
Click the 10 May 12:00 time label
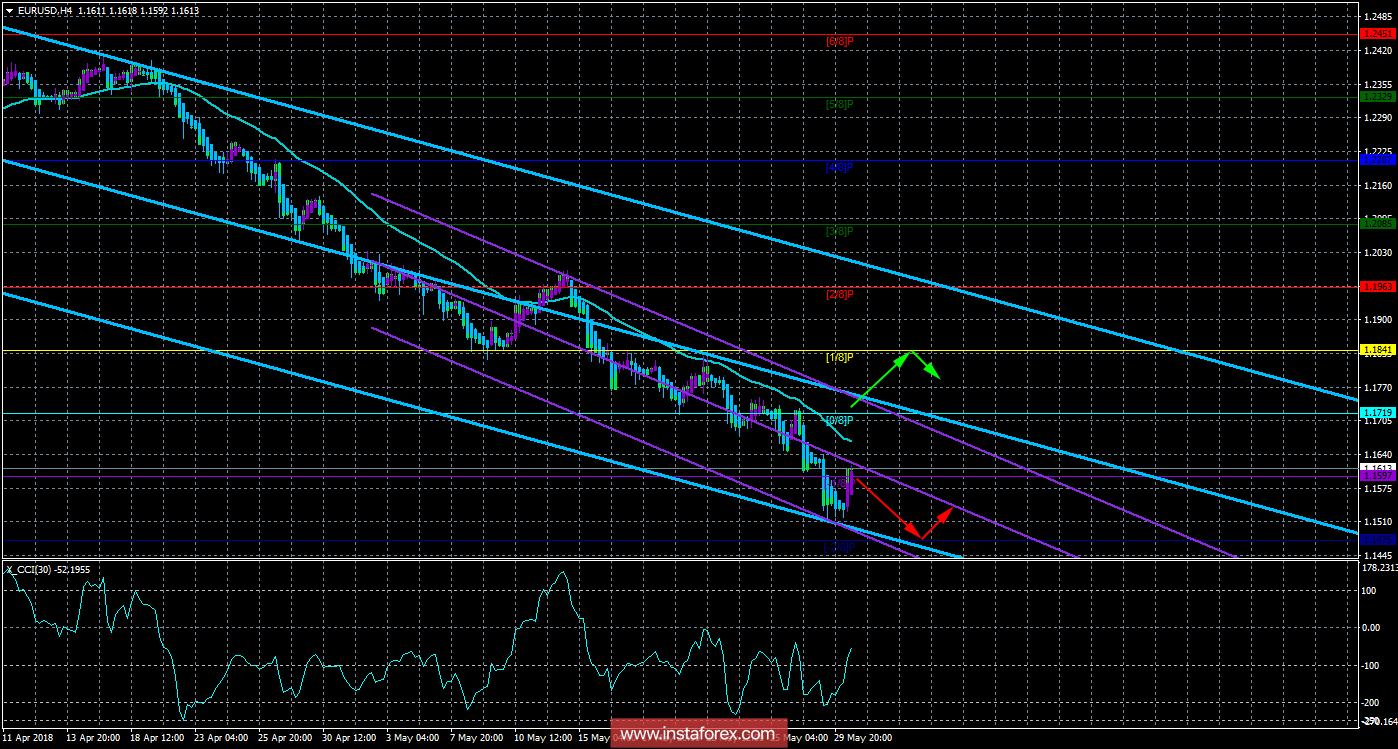pyautogui.click(x=545, y=739)
